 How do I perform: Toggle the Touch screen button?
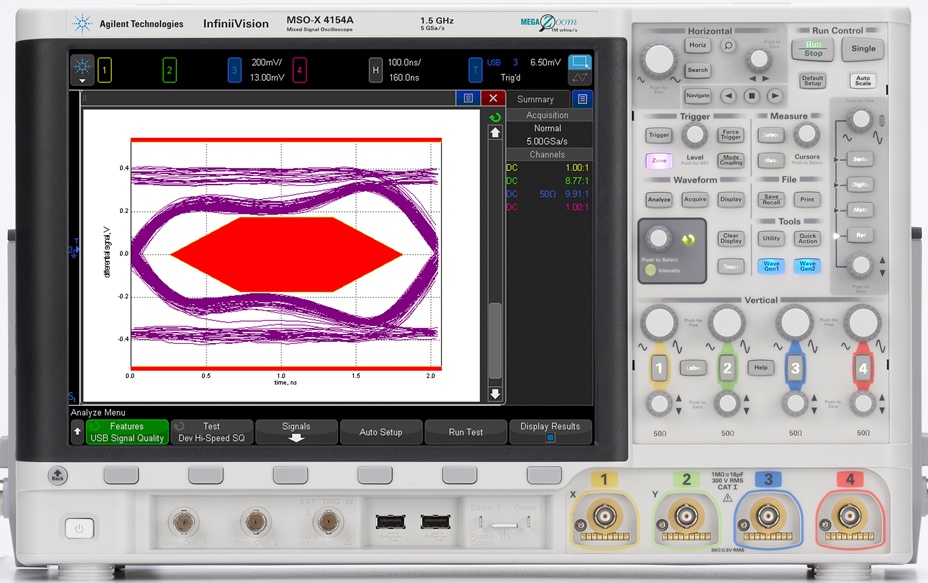[731, 267]
